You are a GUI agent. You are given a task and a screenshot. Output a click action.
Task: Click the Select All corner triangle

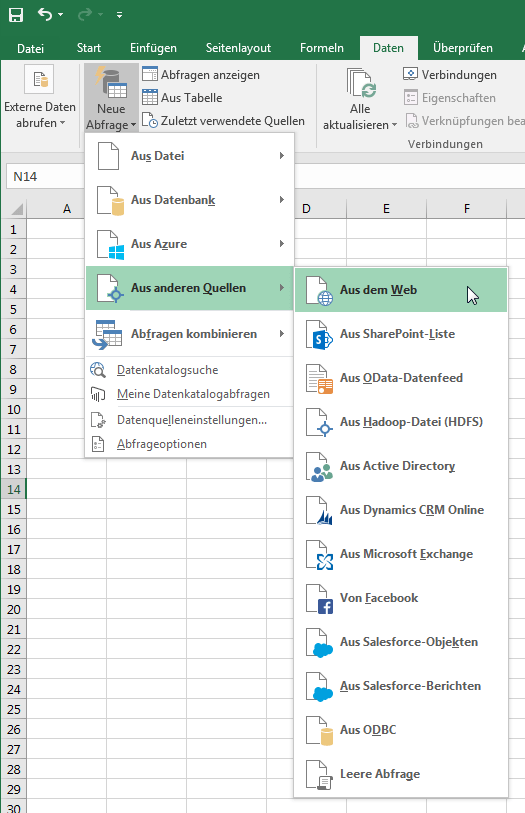[16, 209]
